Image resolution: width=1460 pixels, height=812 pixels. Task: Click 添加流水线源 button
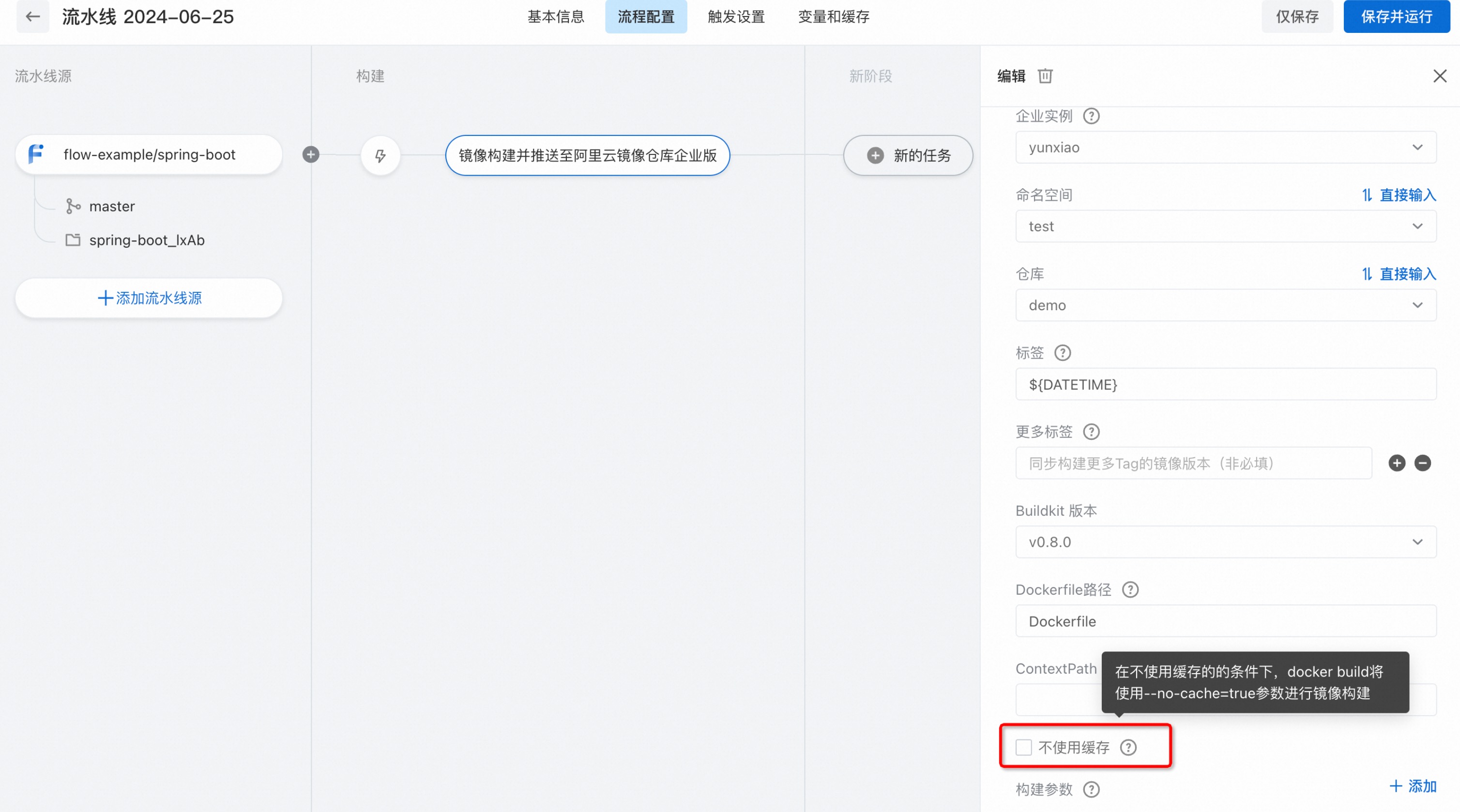[x=149, y=298]
